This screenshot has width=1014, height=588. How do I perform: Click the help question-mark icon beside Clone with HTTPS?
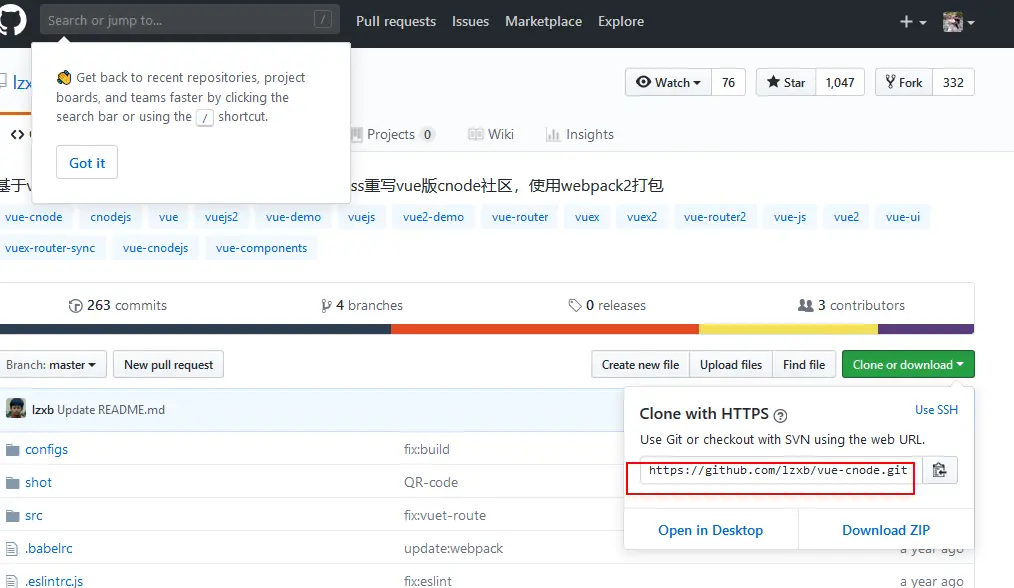pos(781,415)
